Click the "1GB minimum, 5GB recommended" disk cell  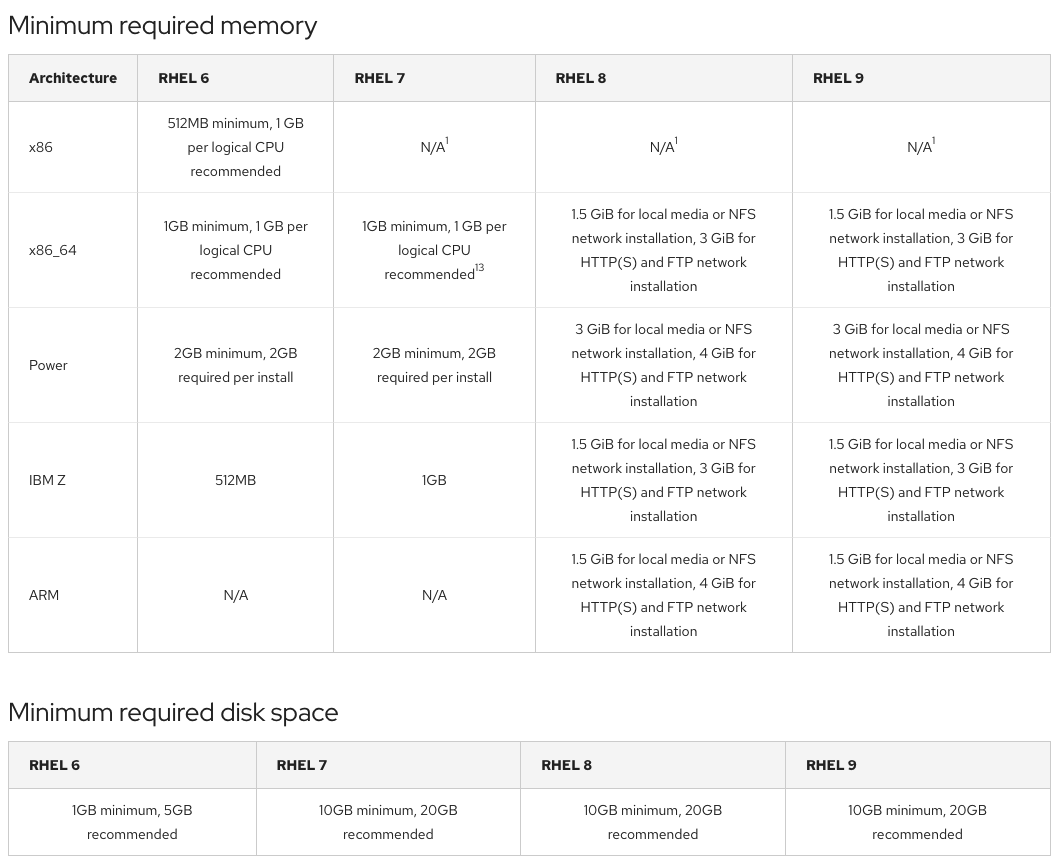132,822
